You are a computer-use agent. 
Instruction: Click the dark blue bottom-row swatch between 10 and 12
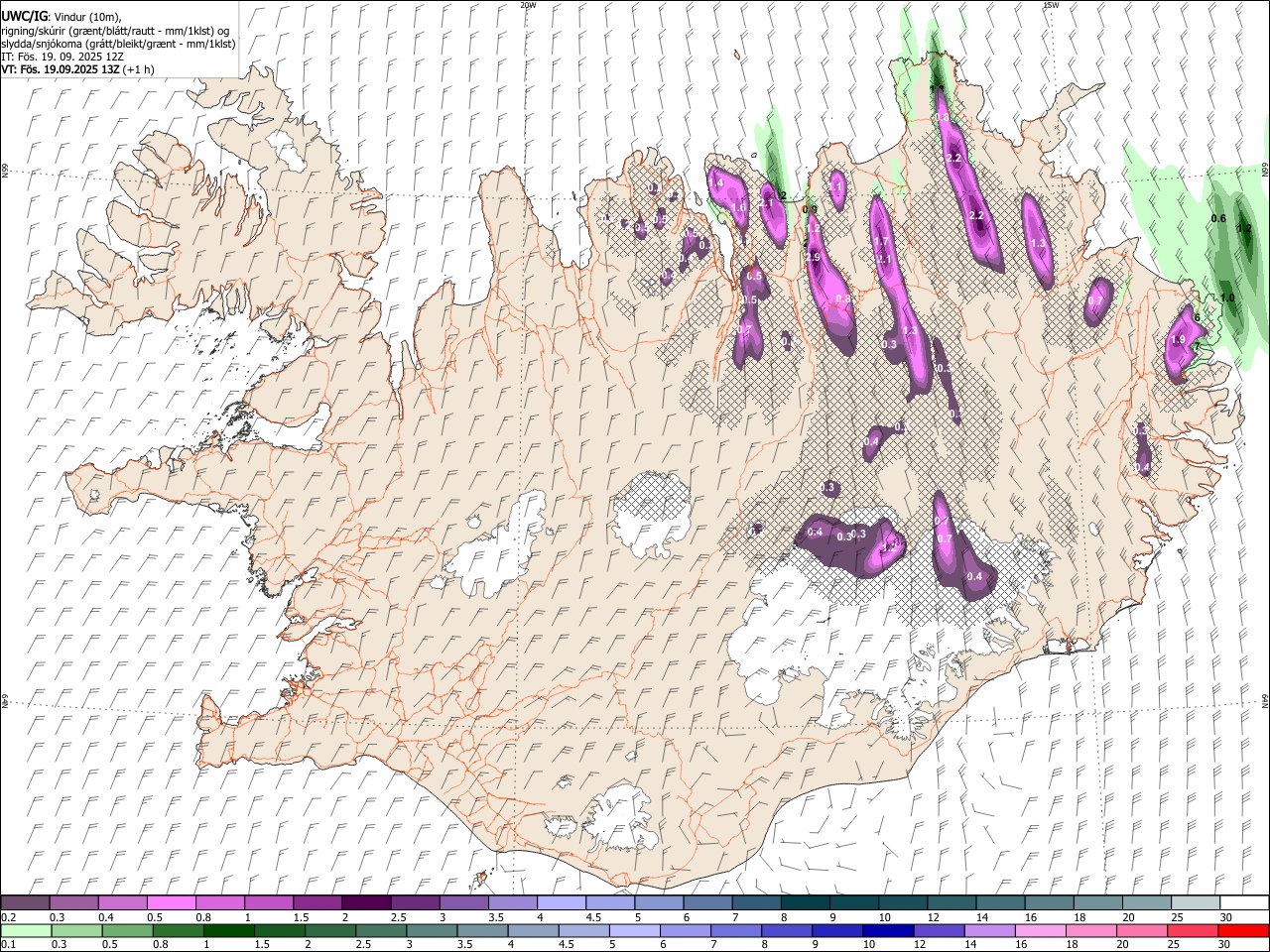coord(887,930)
